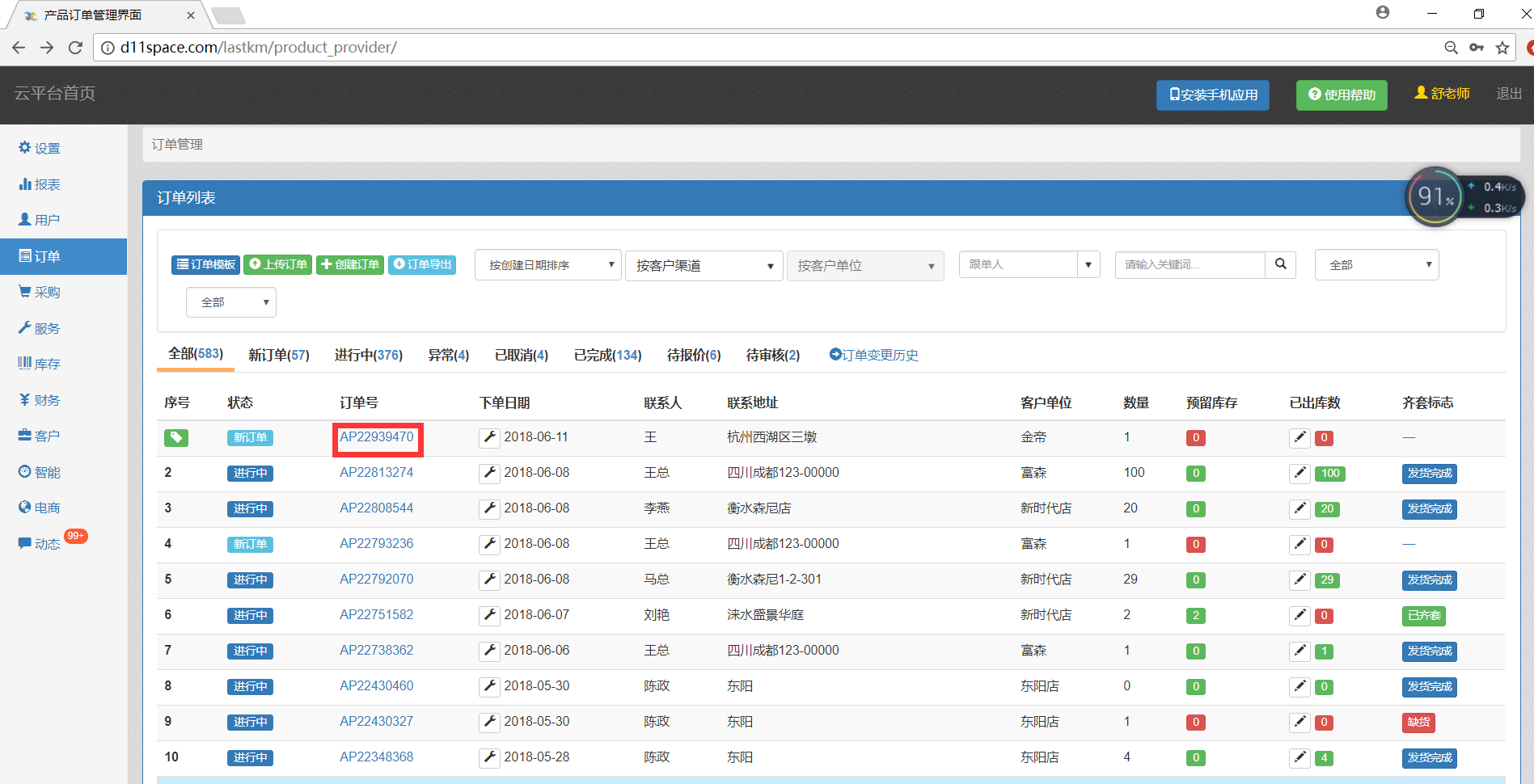Open the 设置 settings sidebar item

pyautogui.click(x=40, y=148)
